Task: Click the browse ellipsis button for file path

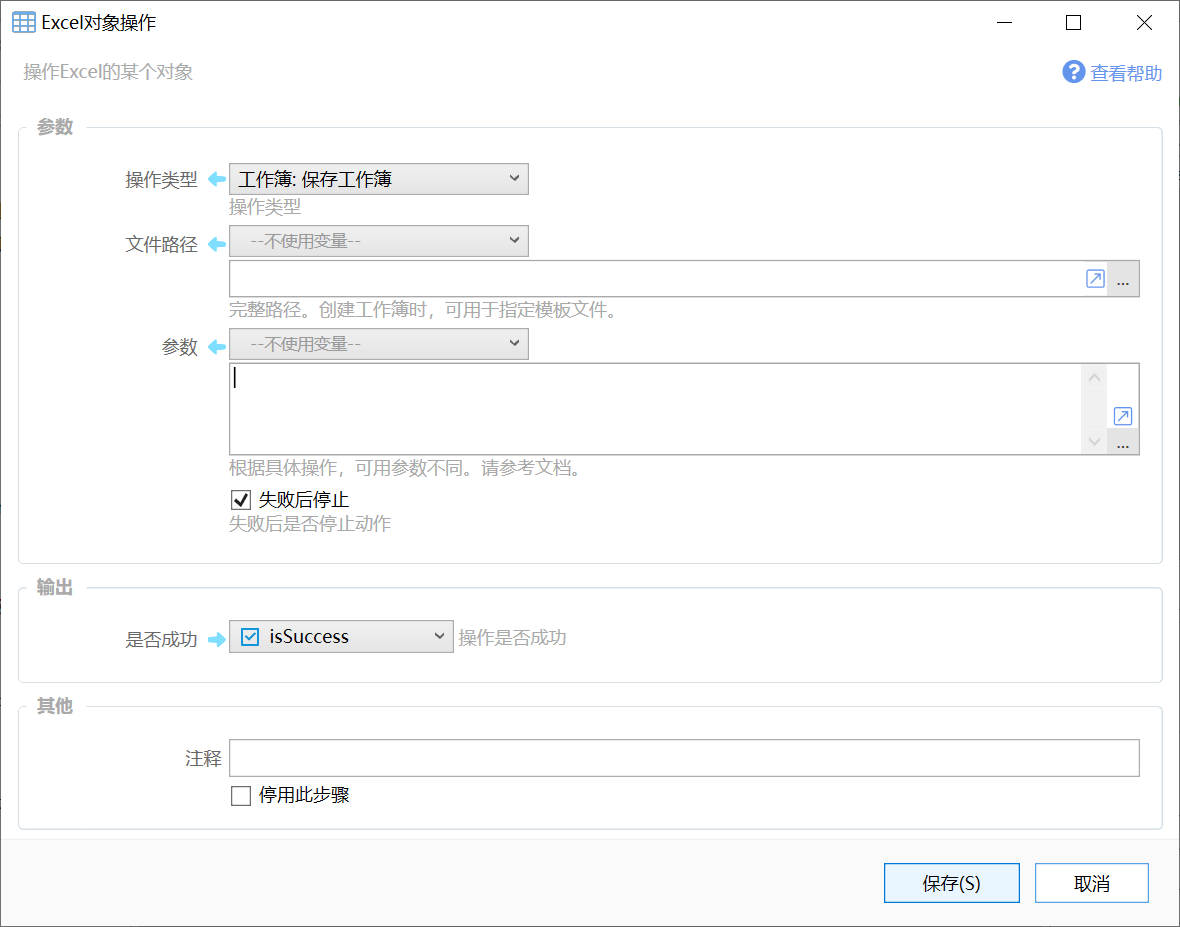Action: click(x=1123, y=279)
